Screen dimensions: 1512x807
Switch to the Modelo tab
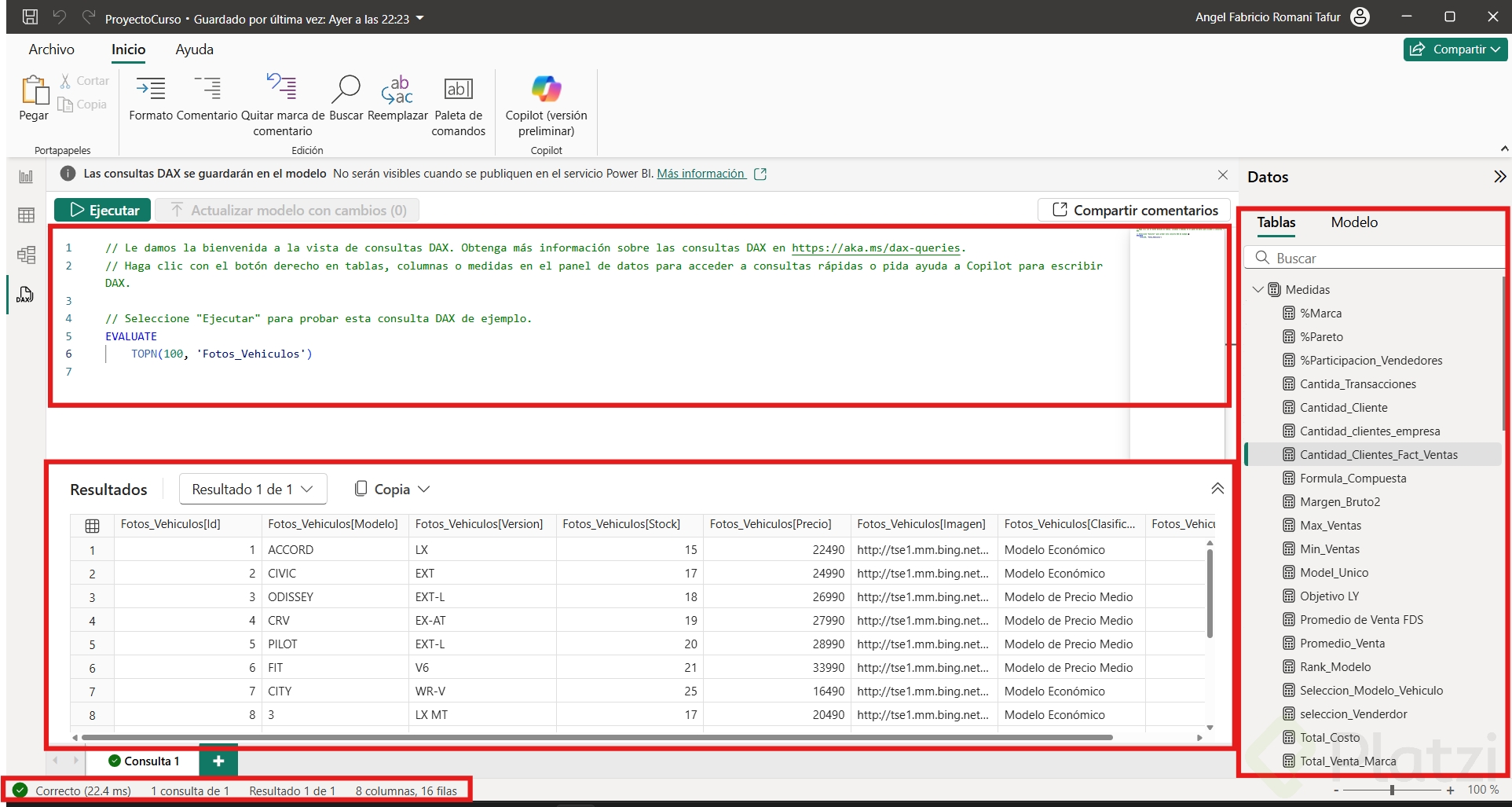[1354, 222]
